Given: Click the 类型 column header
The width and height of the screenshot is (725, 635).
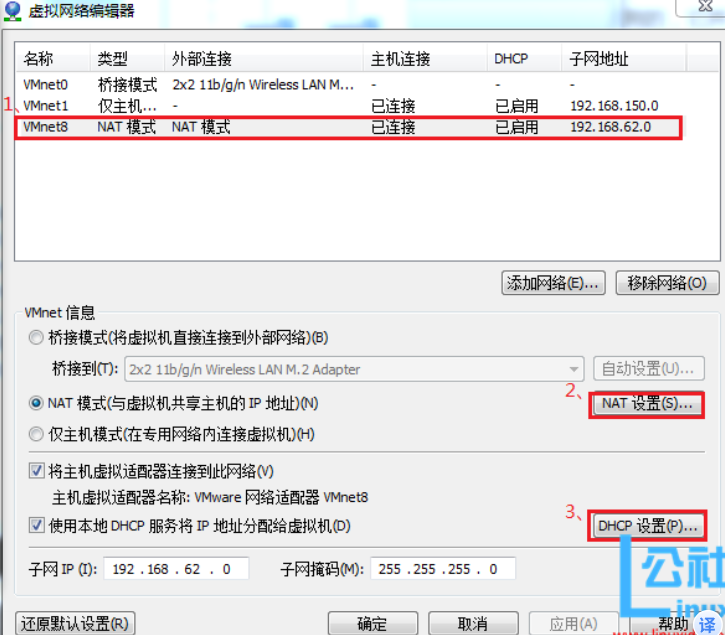Looking at the screenshot, I should [128, 59].
